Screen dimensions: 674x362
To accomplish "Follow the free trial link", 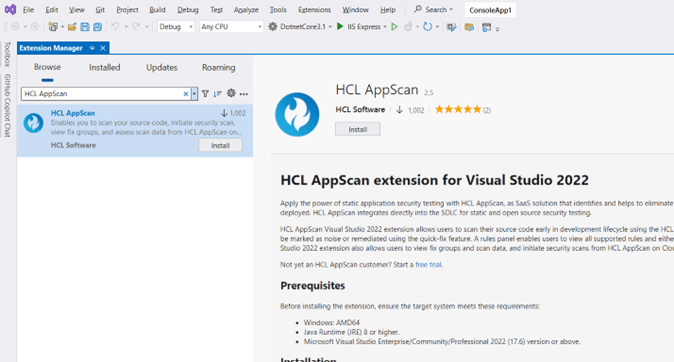I will pyautogui.click(x=428, y=264).
